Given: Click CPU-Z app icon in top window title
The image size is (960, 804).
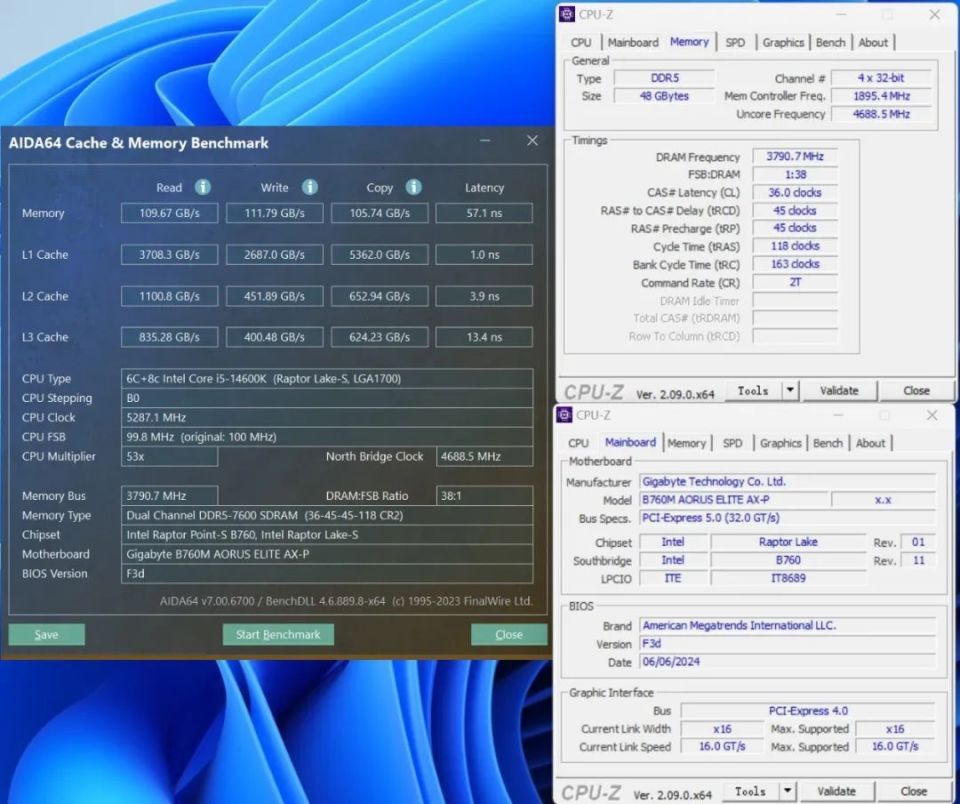Looking at the screenshot, I should (567, 14).
